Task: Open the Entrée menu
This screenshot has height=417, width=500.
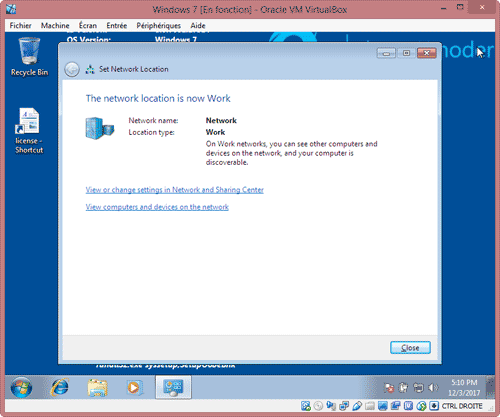Action: click(117, 26)
